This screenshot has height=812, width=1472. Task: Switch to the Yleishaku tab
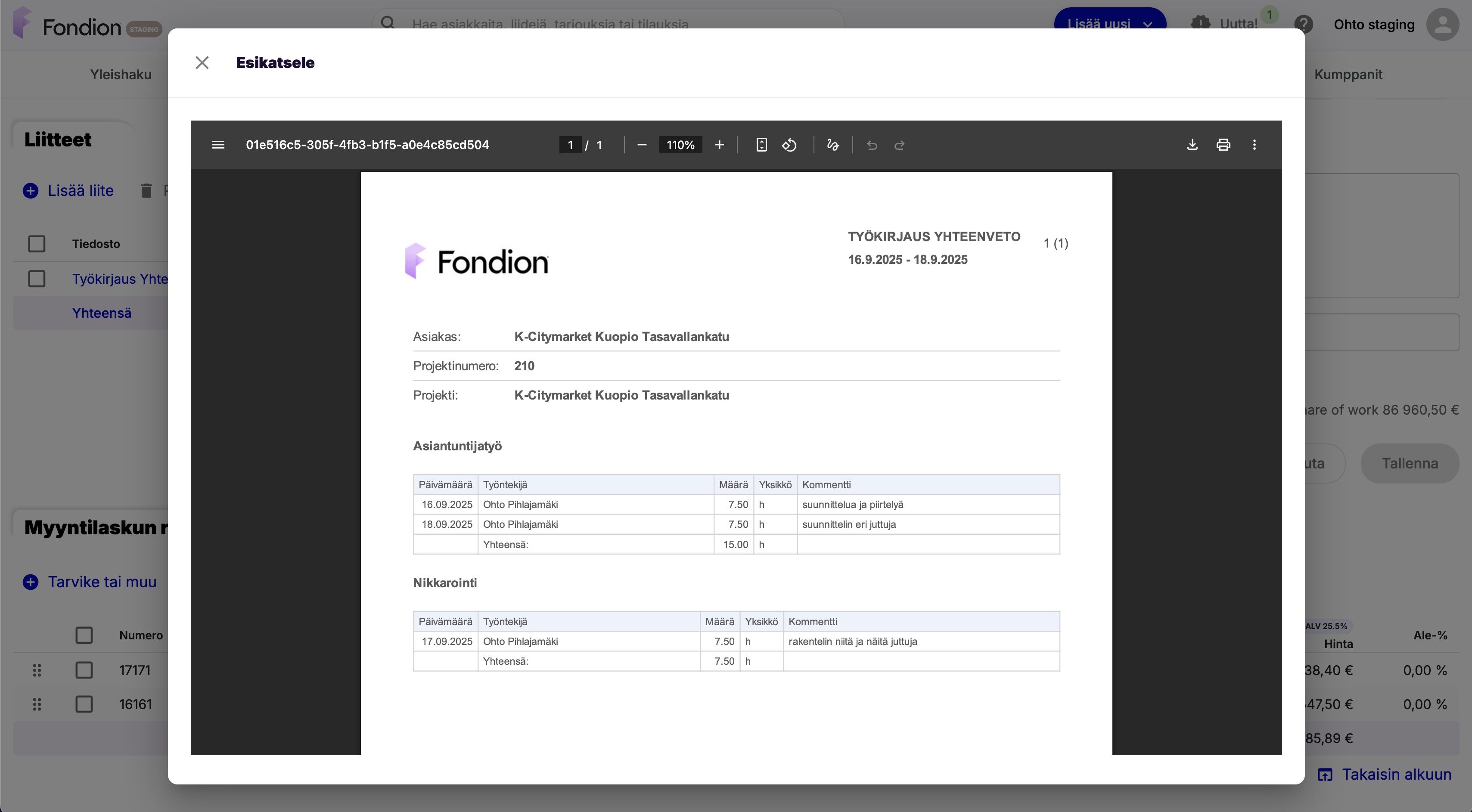[x=121, y=75]
